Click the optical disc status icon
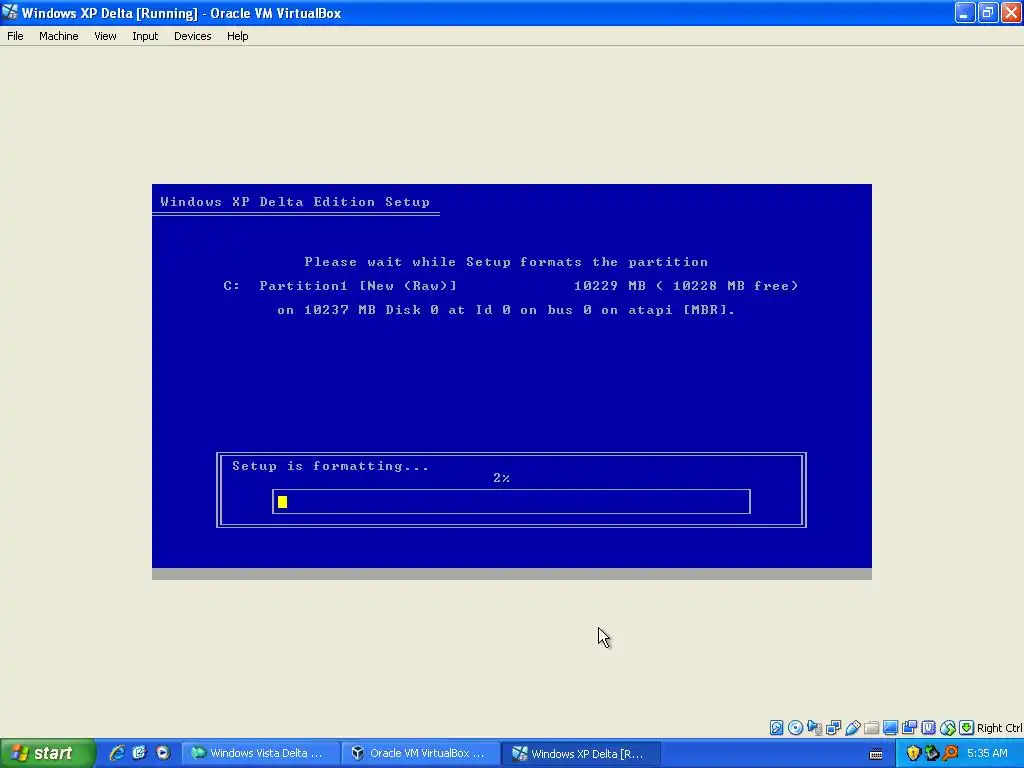 click(795, 728)
